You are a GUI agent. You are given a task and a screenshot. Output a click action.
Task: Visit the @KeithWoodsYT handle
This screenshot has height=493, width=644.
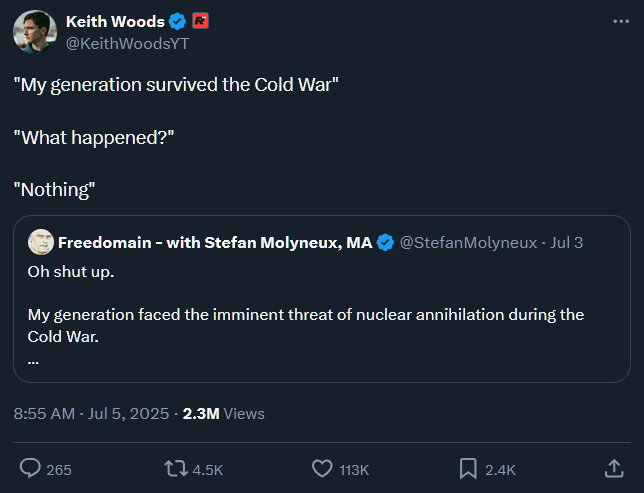pos(128,44)
